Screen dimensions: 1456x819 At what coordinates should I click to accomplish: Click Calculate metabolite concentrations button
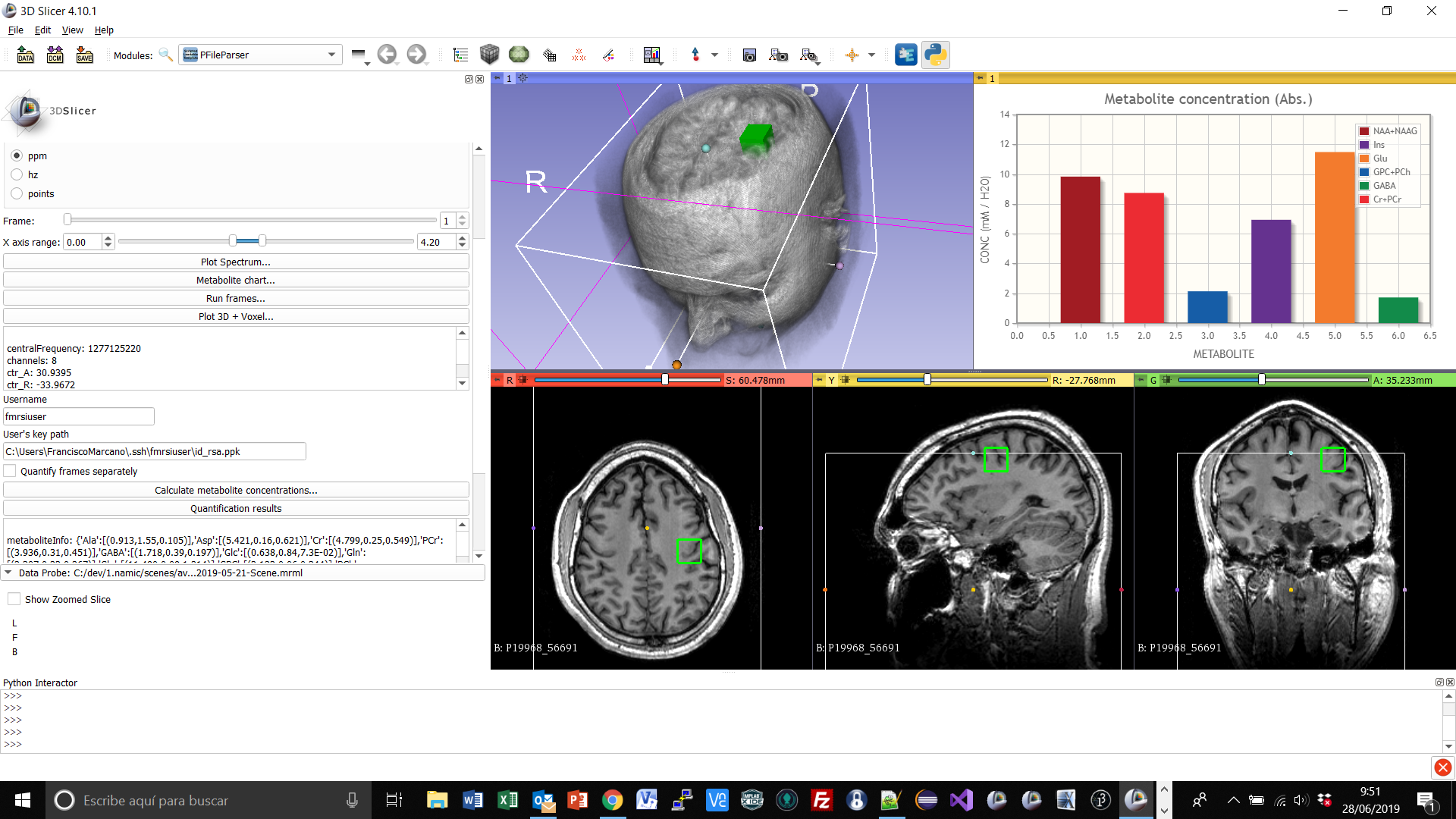click(x=236, y=490)
